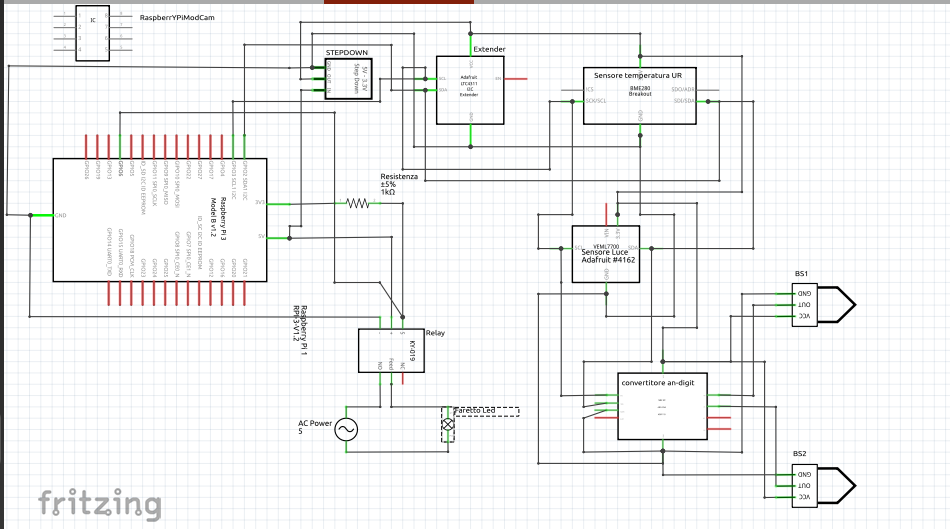Select the BME280 Breakout temperature sensor
This screenshot has height=529, width=950.
coord(640,96)
